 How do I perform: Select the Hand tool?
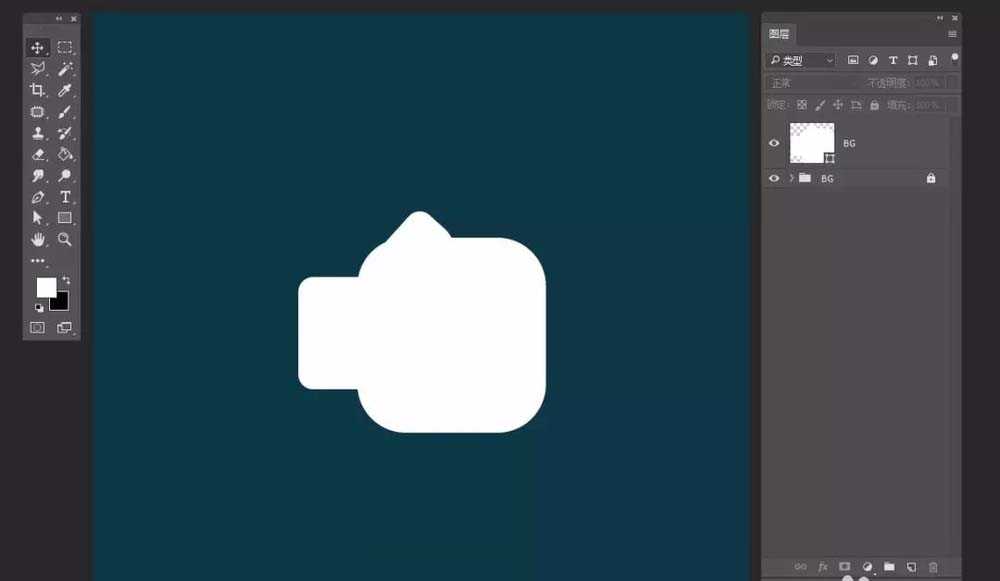[37, 239]
